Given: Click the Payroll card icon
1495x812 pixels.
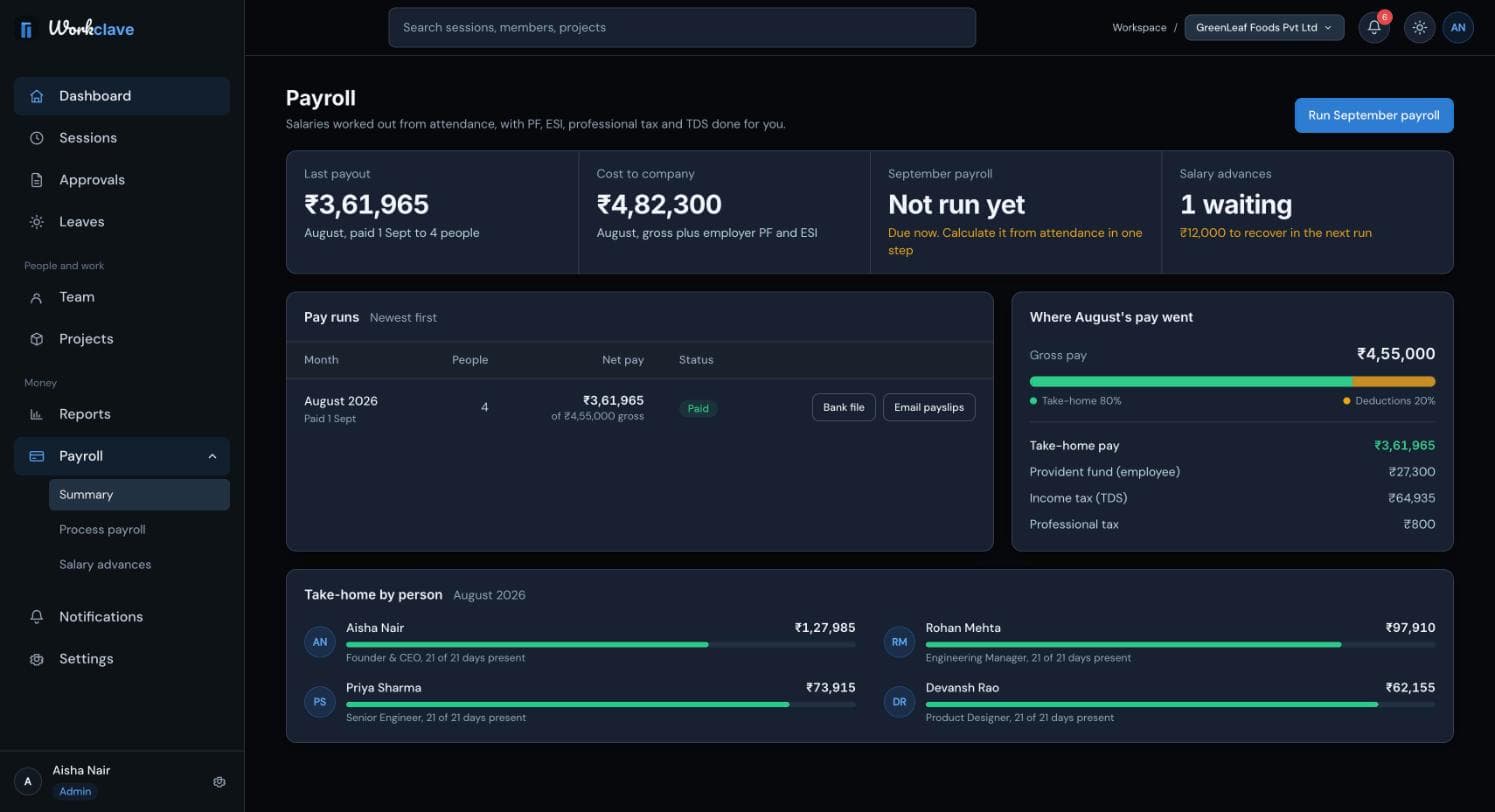Looking at the screenshot, I should pos(37,456).
